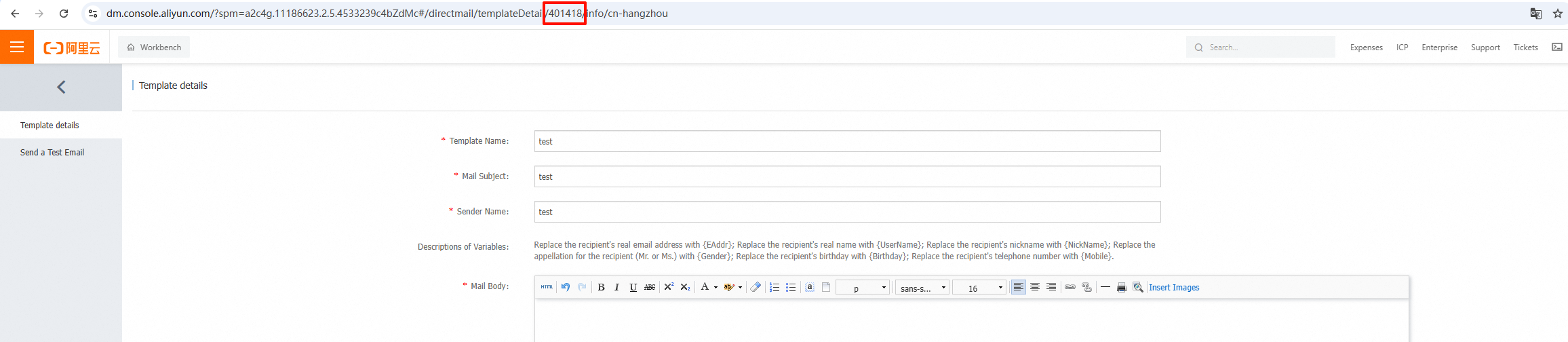1568x342 pixels.
Task: Apply superscript formatting
Action: pos(669,287)
